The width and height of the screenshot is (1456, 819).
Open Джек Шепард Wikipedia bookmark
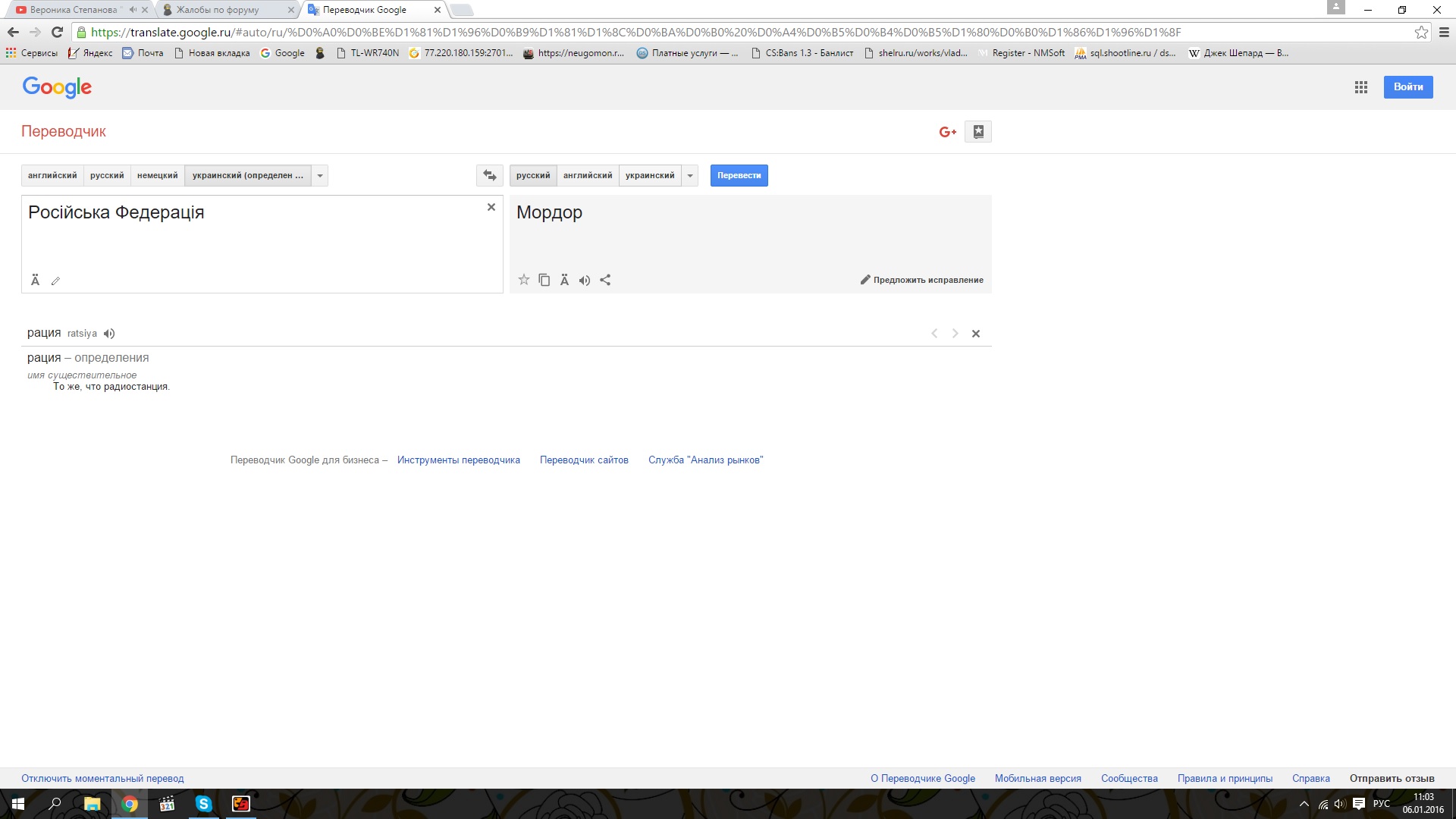tap(1238, 53)
